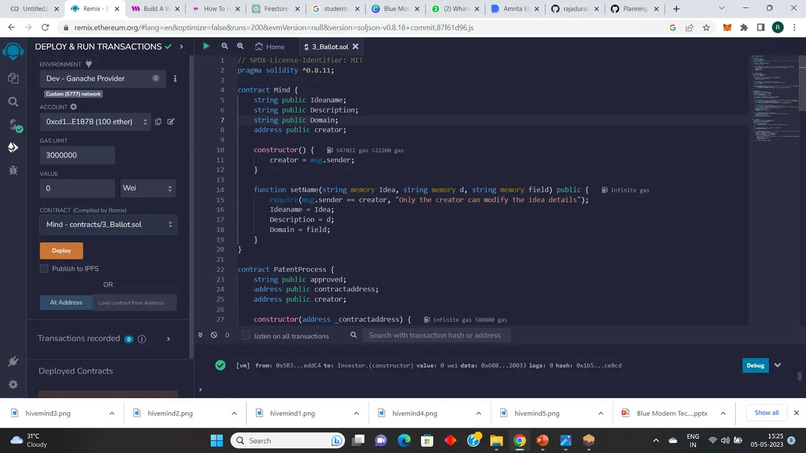This screenshot has height=453, width=806.
Task: Click the Value amount input field
Action: tap(77, 188)
